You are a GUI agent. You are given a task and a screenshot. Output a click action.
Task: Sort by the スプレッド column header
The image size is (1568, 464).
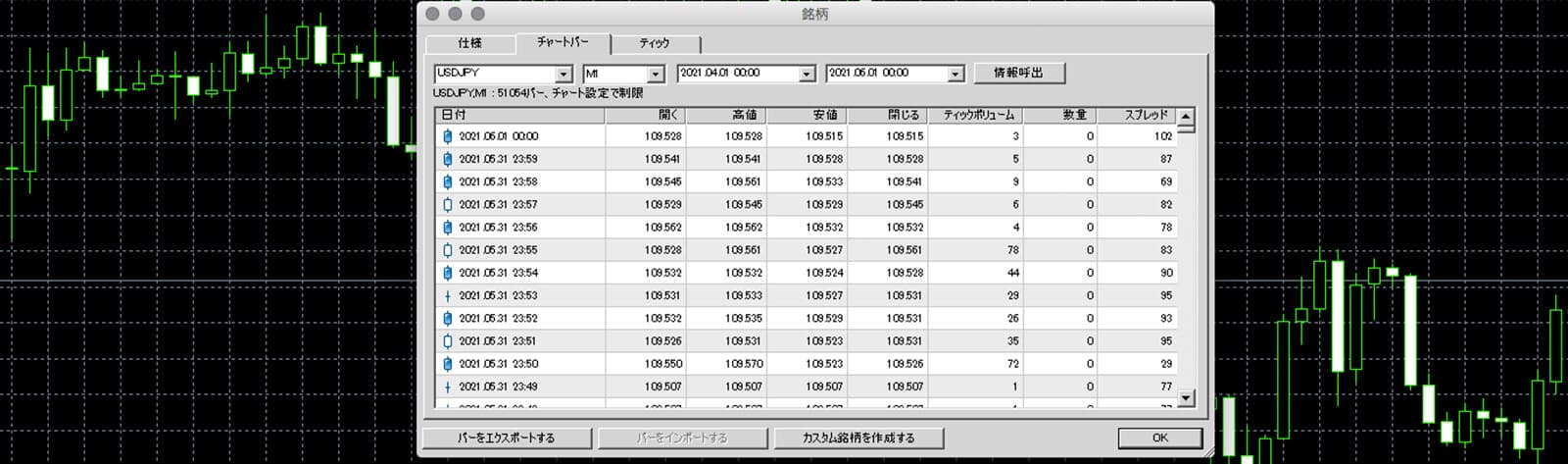pos(1137,116)
